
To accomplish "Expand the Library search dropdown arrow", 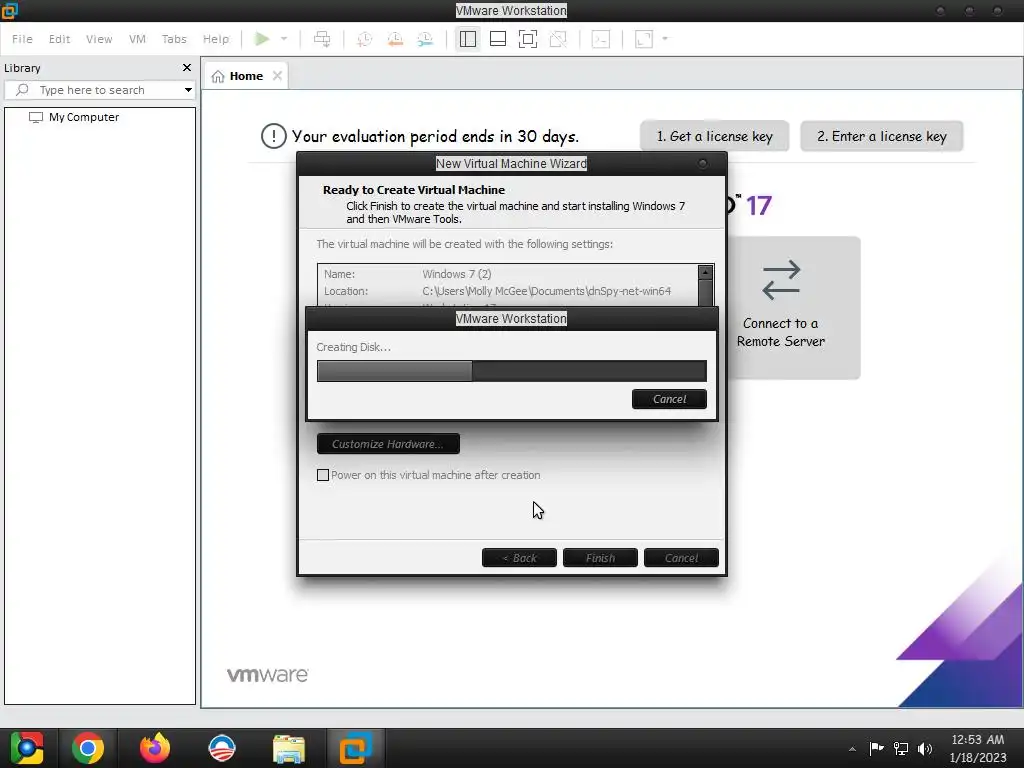I will pos(188,90).
